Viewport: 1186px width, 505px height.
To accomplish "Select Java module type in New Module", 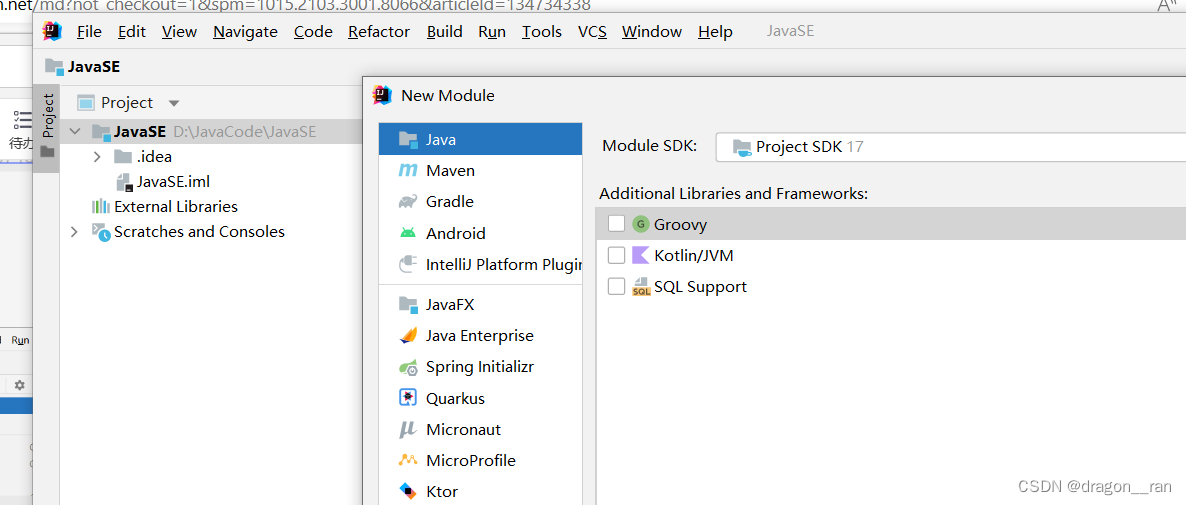I will click(x=480, y=139).
